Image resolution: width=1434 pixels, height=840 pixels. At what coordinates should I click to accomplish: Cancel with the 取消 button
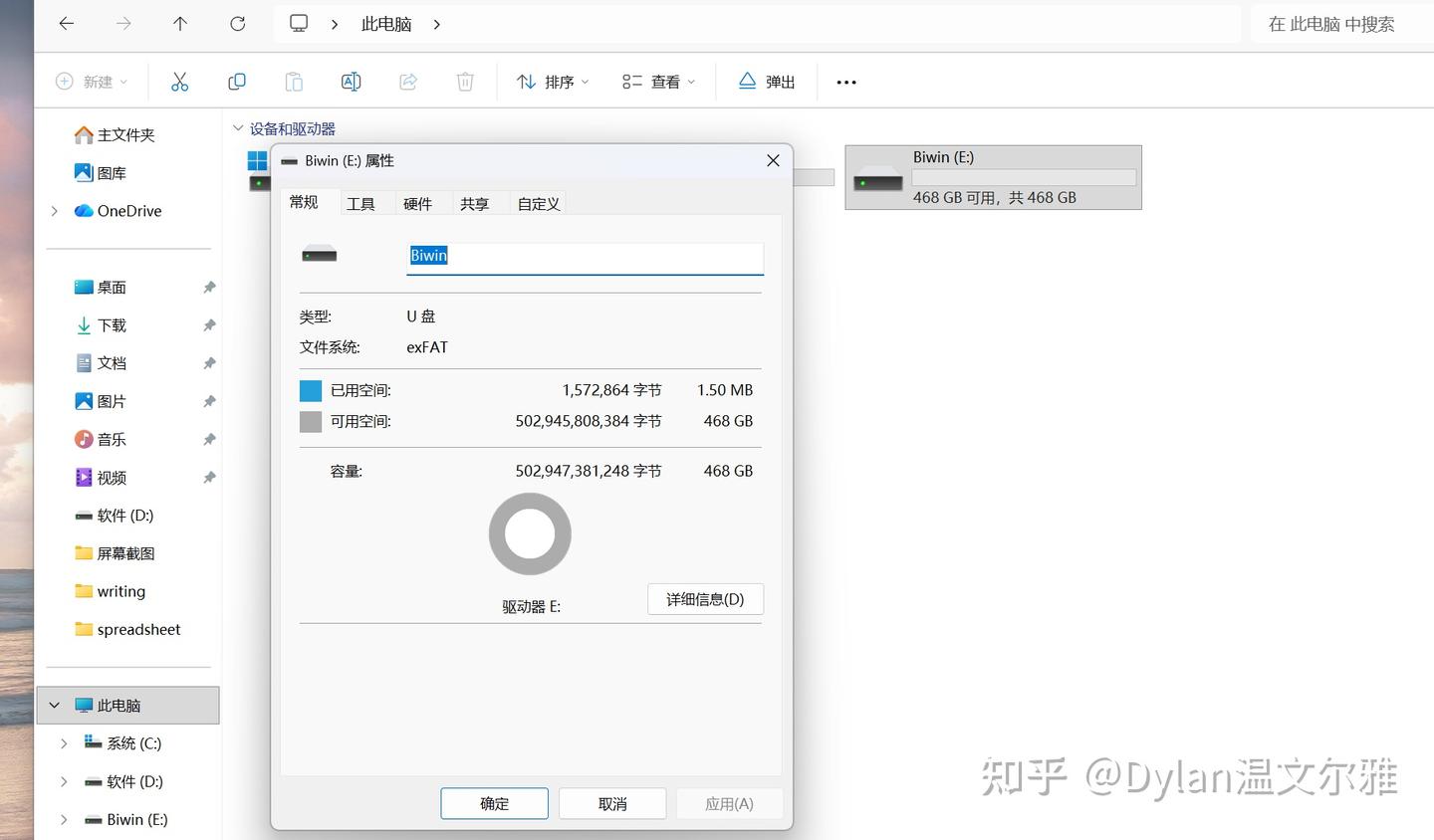click(612, 804)
